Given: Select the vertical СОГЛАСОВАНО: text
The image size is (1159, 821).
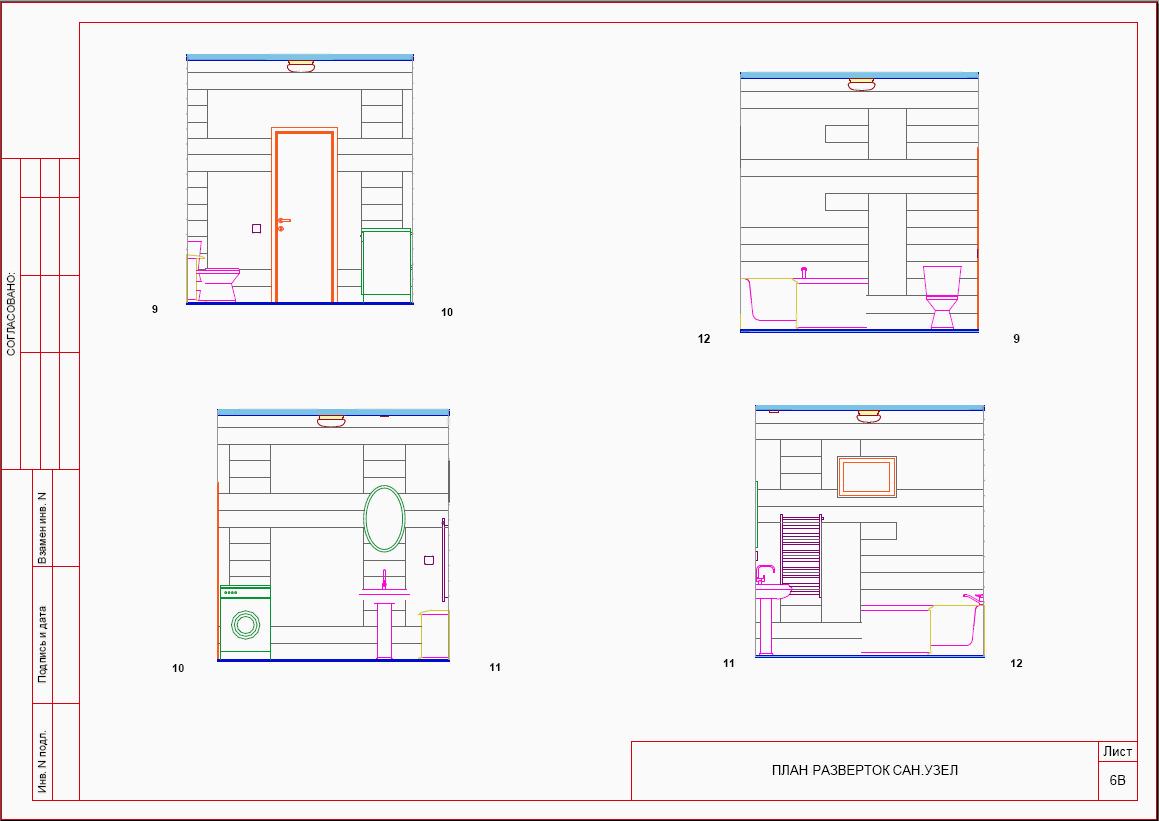Looking at the screenshot, I should [x=11, y=315].
